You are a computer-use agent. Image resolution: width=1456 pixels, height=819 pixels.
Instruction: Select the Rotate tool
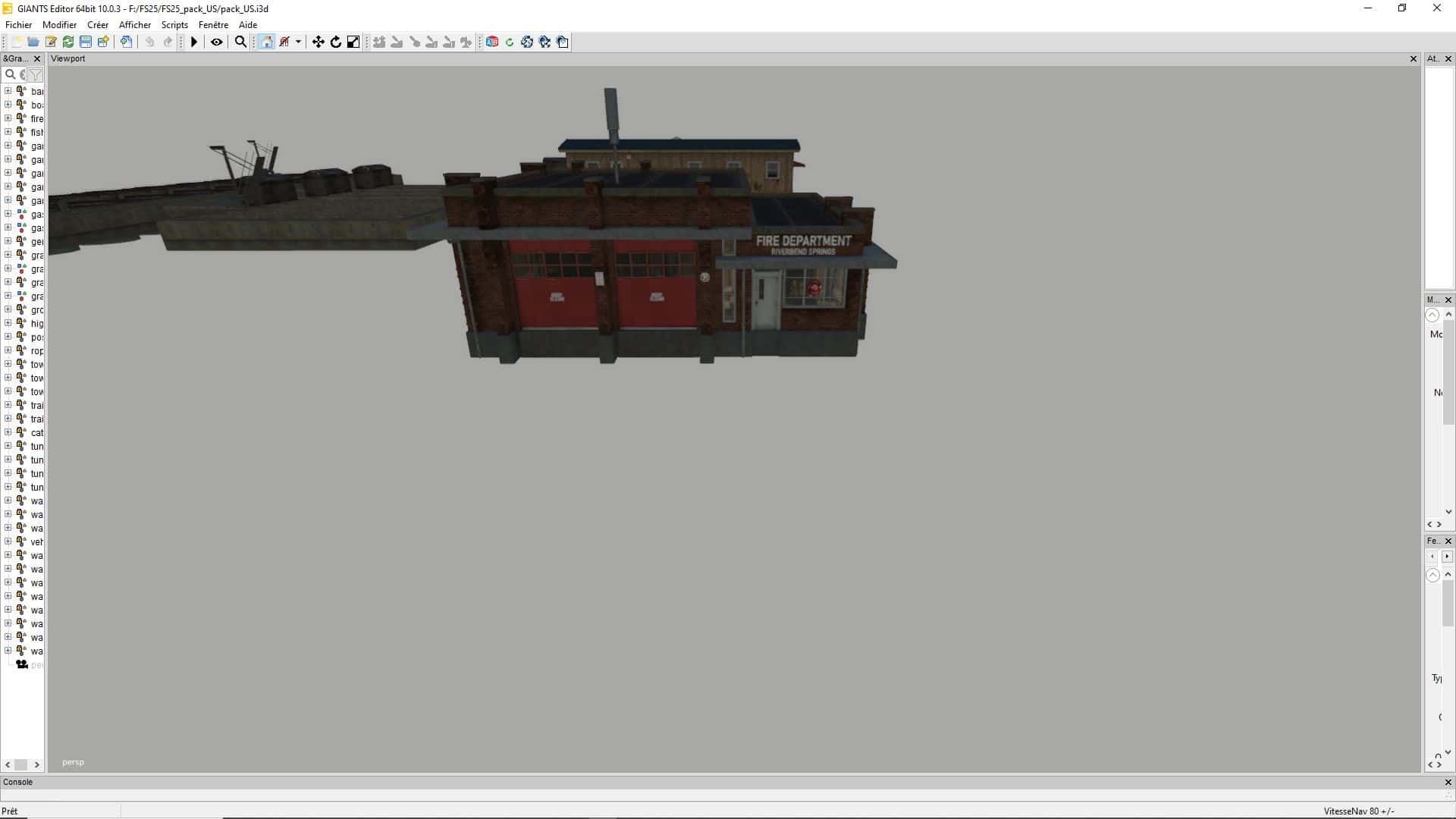(336, 42)
